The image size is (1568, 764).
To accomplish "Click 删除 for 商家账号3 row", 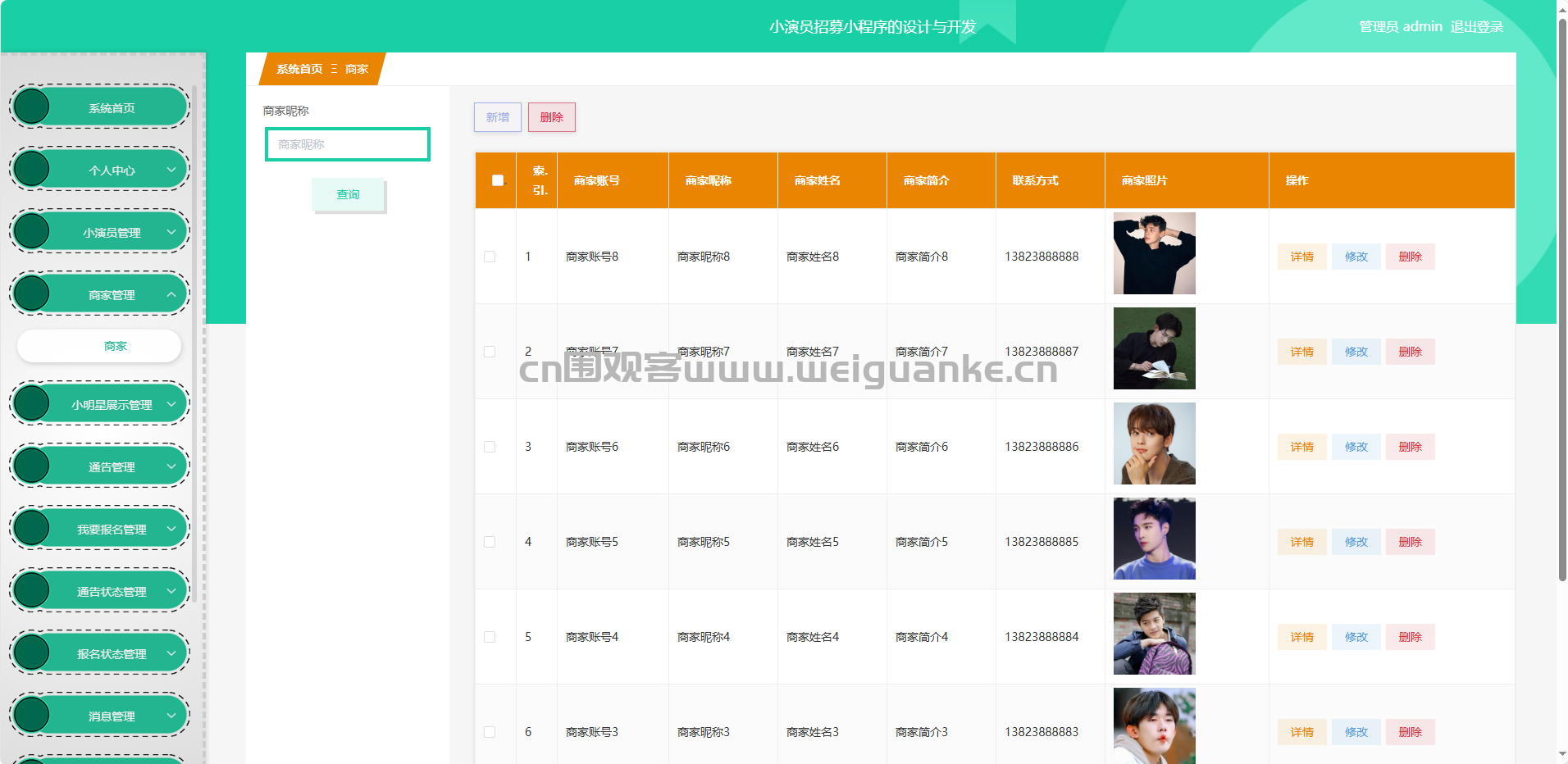I will pos(1411,732).
